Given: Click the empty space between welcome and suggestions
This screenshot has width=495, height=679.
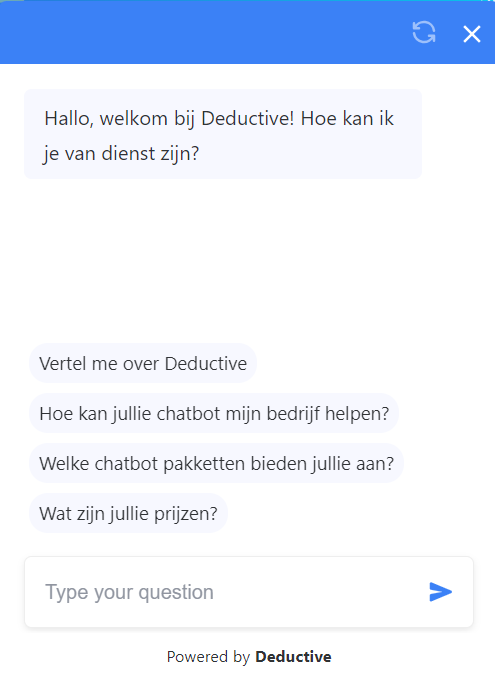Looking at the screenshot, I should [247, 260].
